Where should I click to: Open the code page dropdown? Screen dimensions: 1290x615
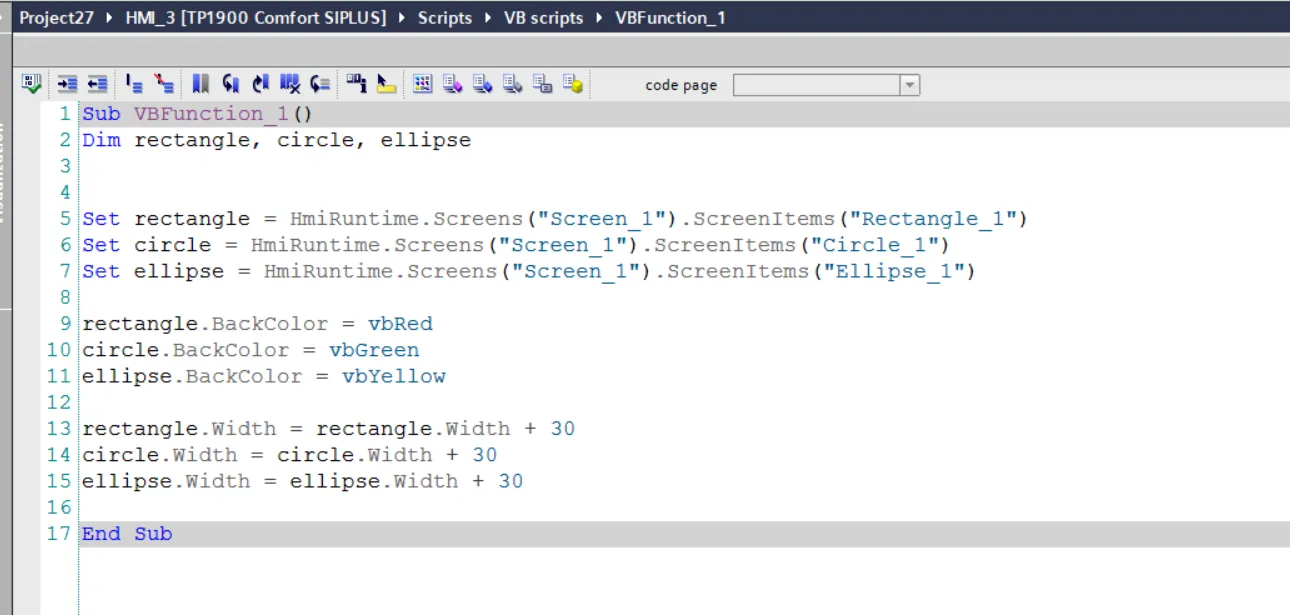coord(909,85)
